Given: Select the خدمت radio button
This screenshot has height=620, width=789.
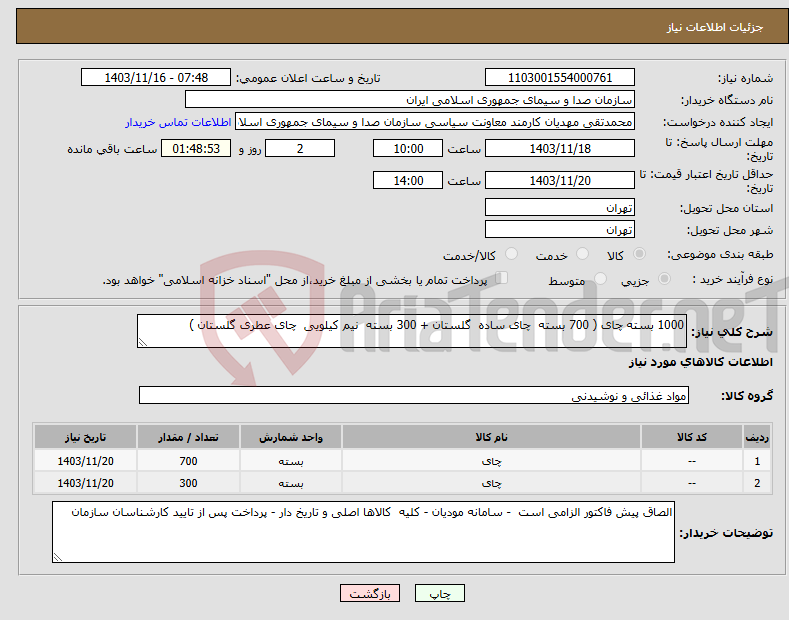Looking at the screenshot, I should point(582,254).
